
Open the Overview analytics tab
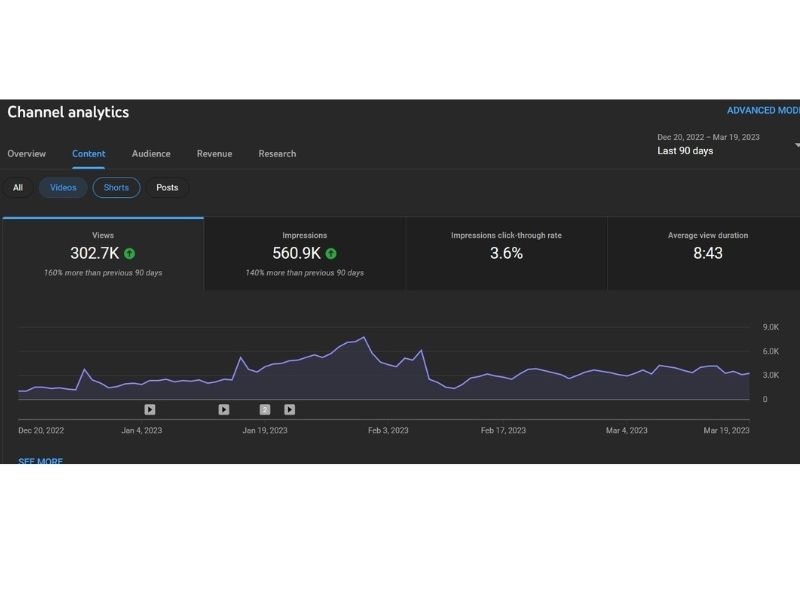pyautogui.click(x=27, y=154)
